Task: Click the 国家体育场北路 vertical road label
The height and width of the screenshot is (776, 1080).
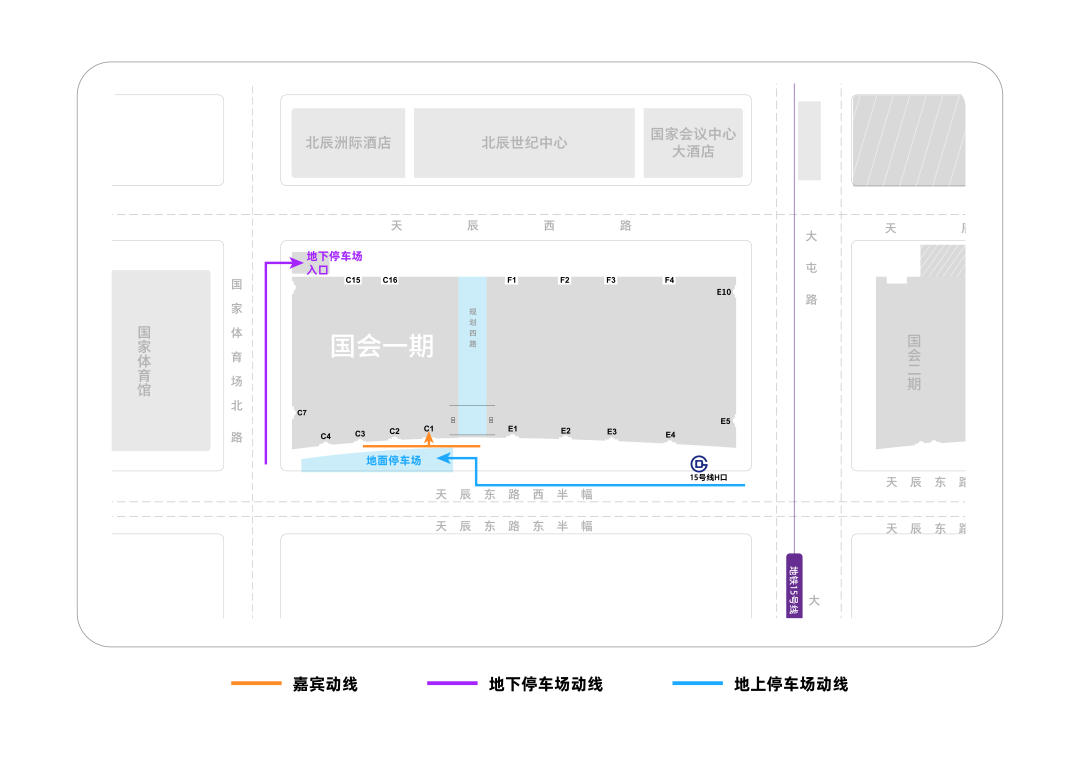Action: click(x=237, y=361)
